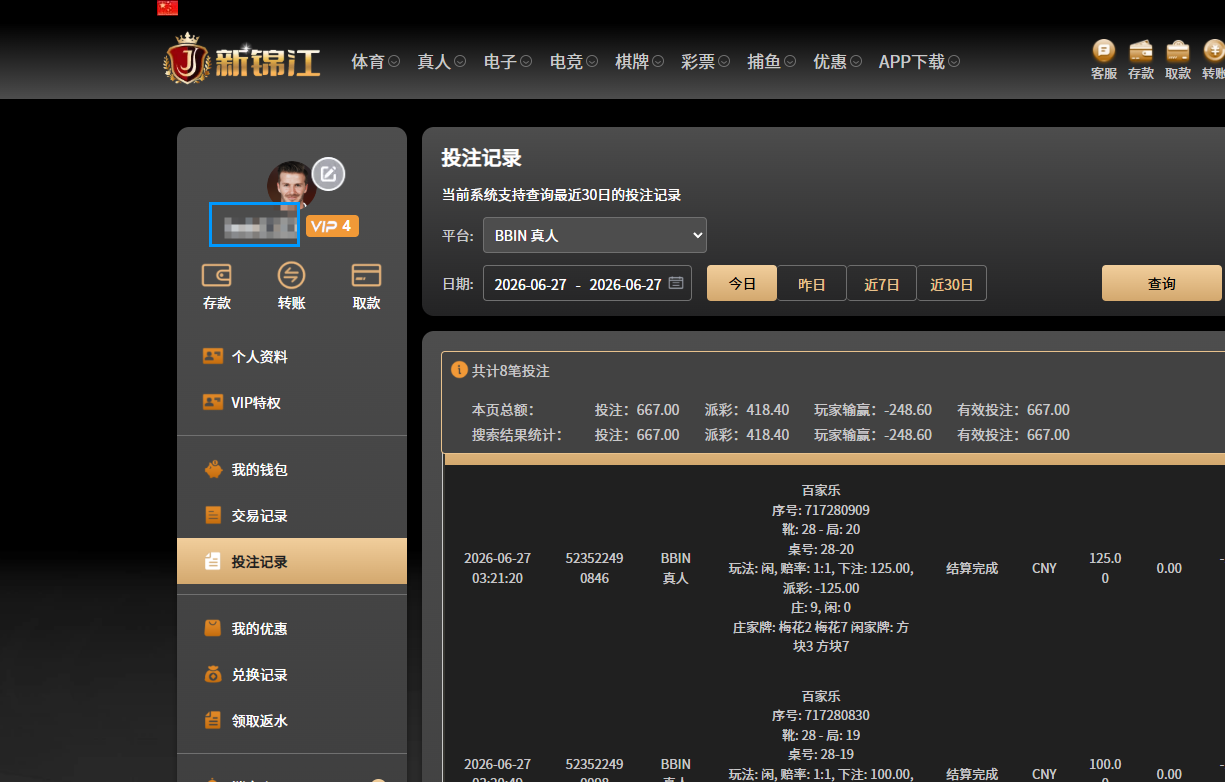Open sidebar 取款 withdraw icon
The width and height of the screenshot is (1225, 782).
pos(366,275)
